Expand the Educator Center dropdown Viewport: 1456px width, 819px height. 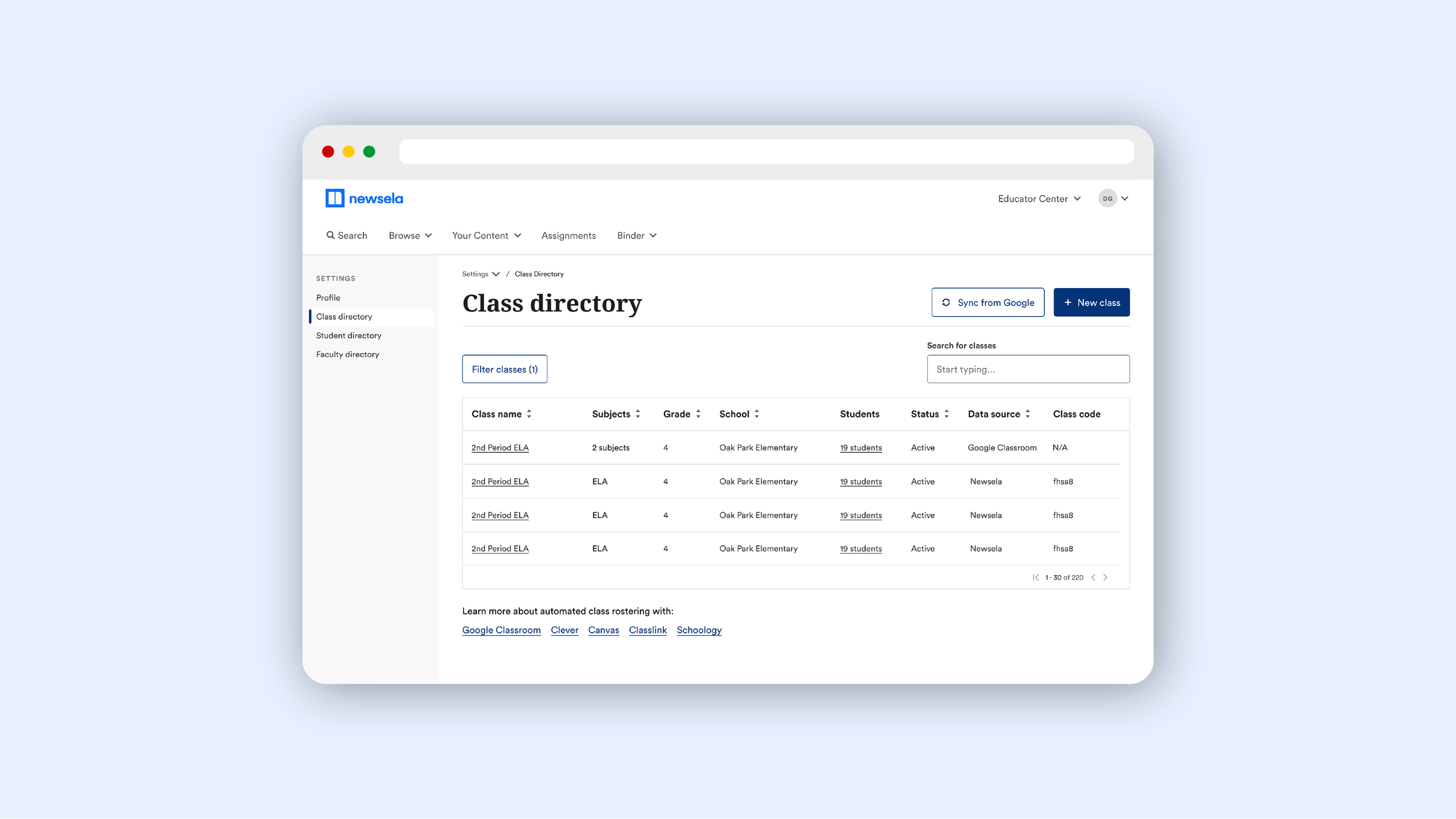[1039, 198]
